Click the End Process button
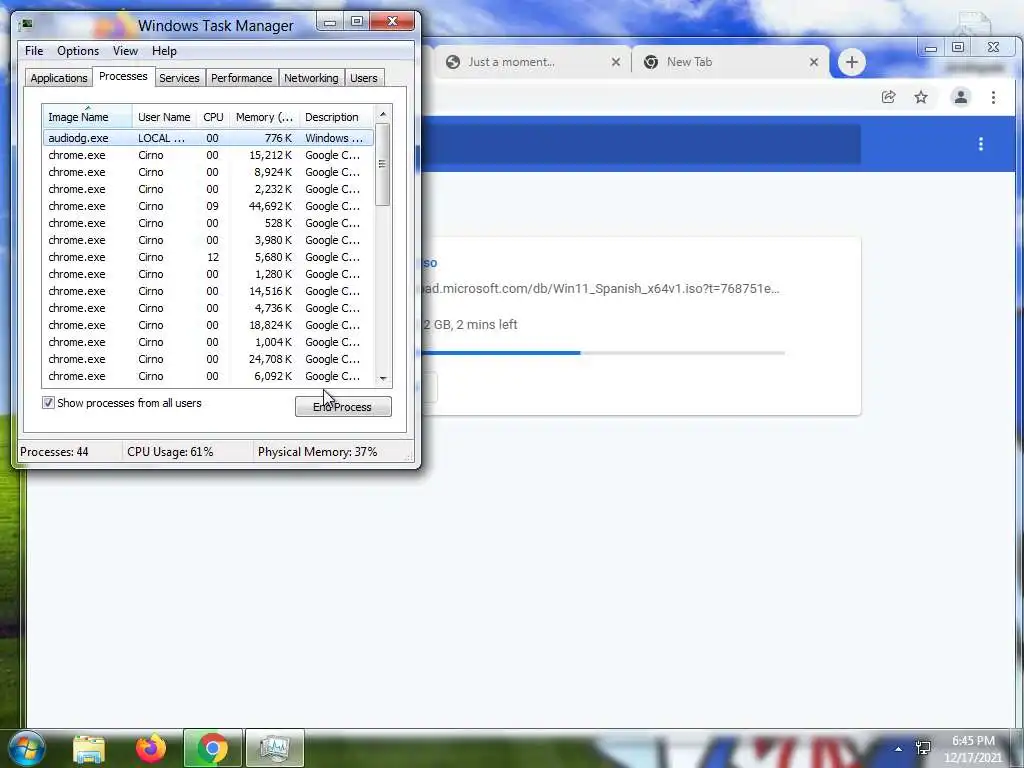This screenshot has height=768, width=1024. tap(343, 407)
